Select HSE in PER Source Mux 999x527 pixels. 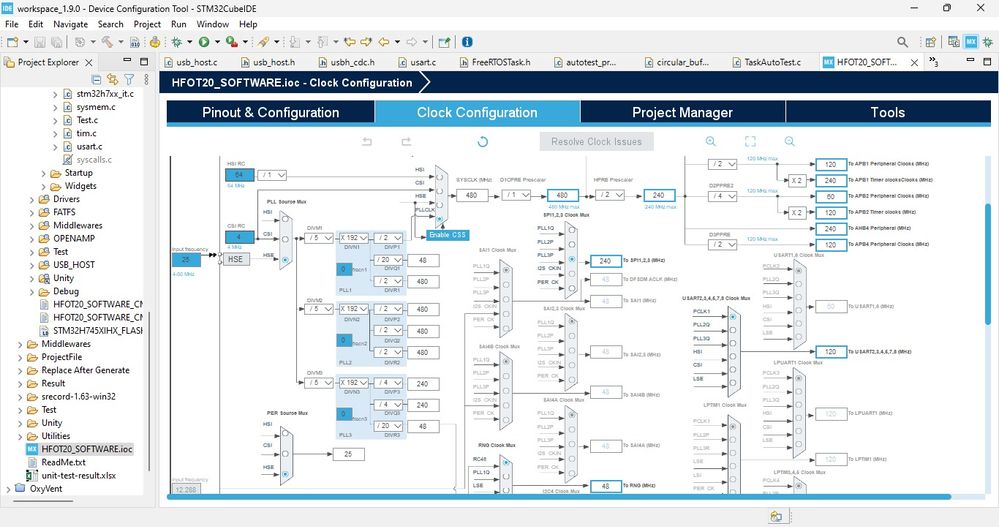coord(285,474)
